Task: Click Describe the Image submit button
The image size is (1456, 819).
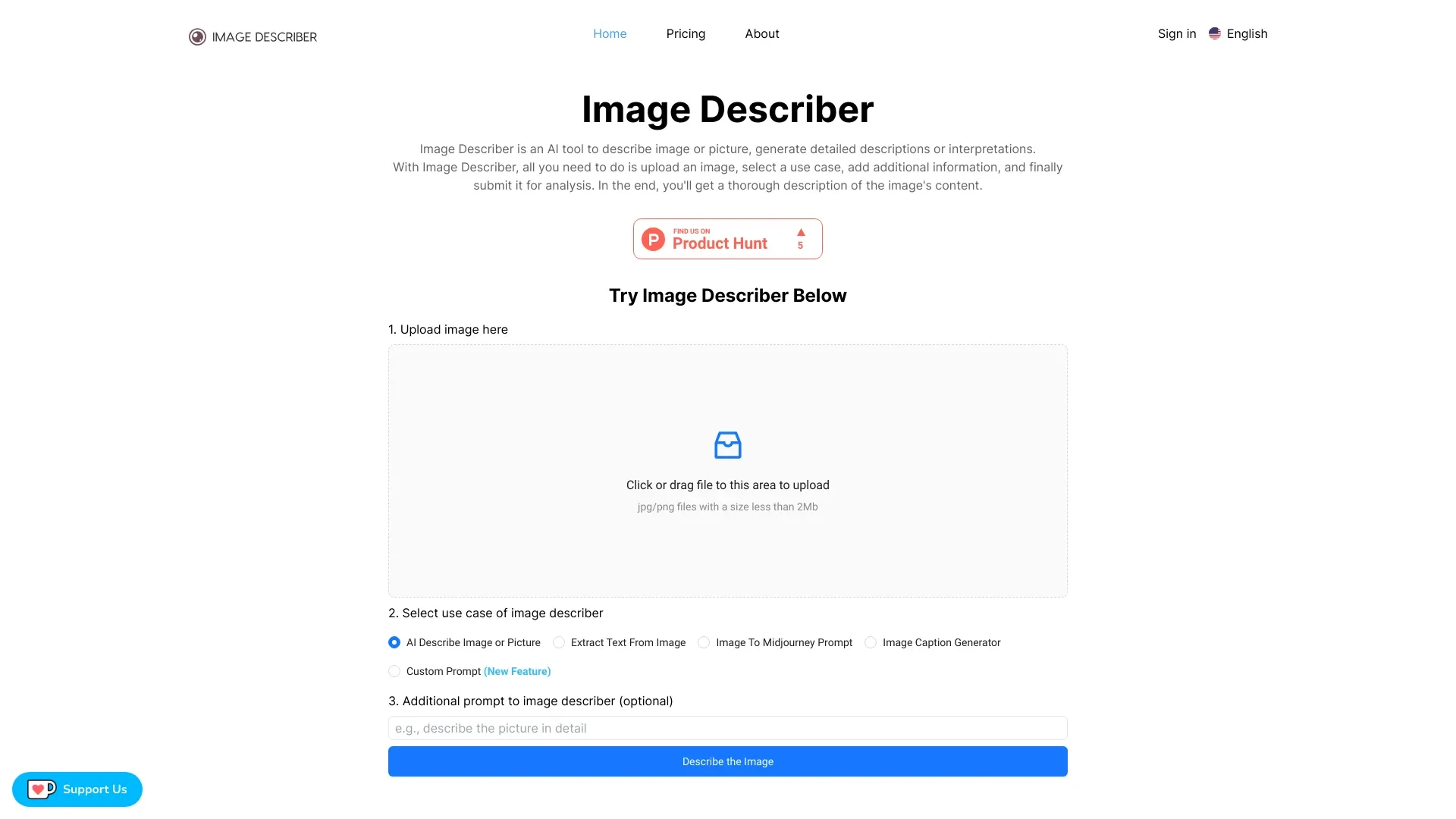Action: pos(728,761)
